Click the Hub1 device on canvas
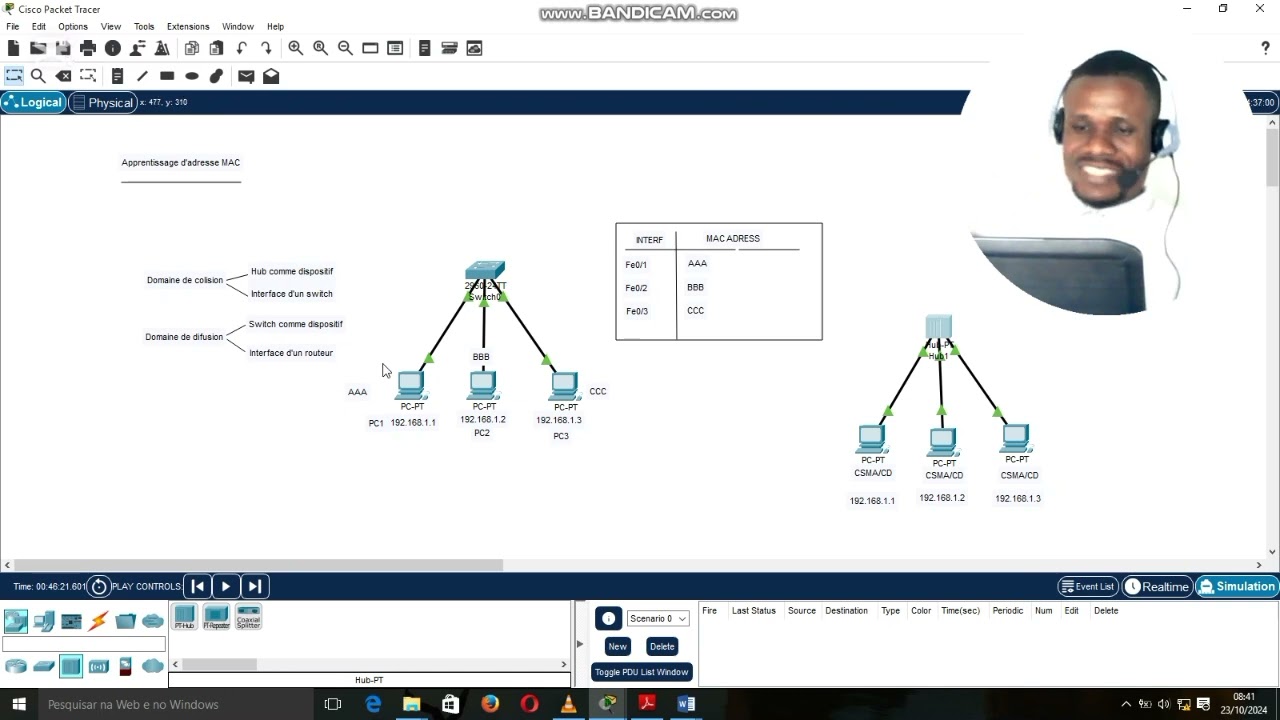This screenshot has height=720, width=1280. 938,328
